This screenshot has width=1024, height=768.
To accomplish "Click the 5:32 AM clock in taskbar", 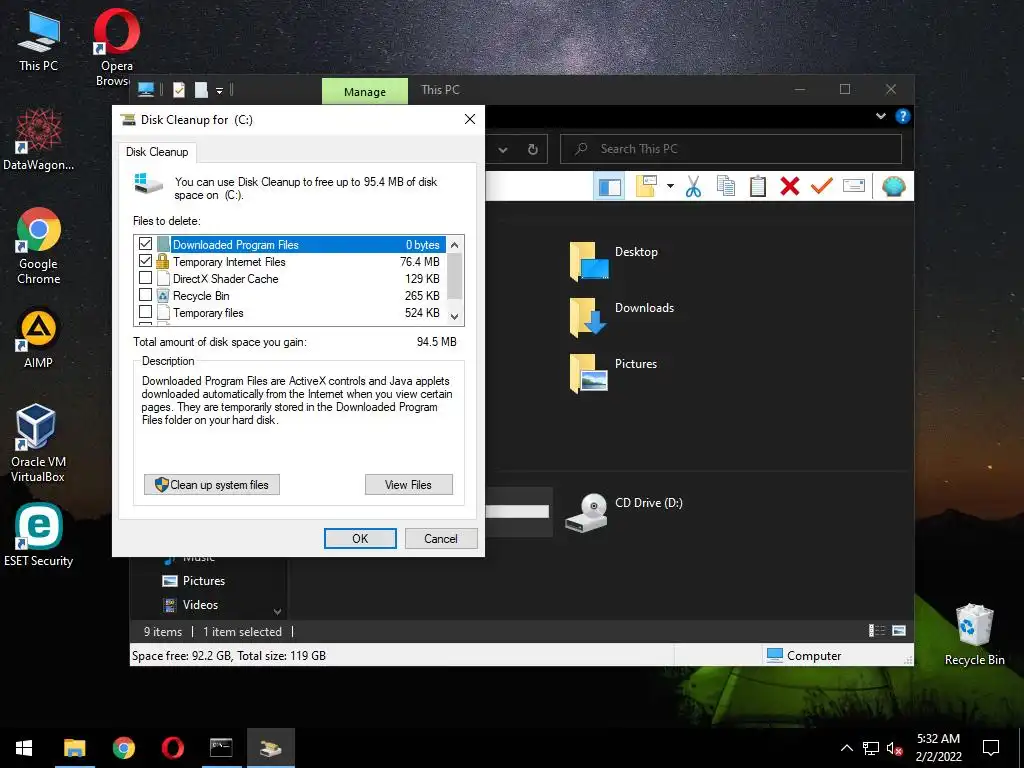I will 938,739.
